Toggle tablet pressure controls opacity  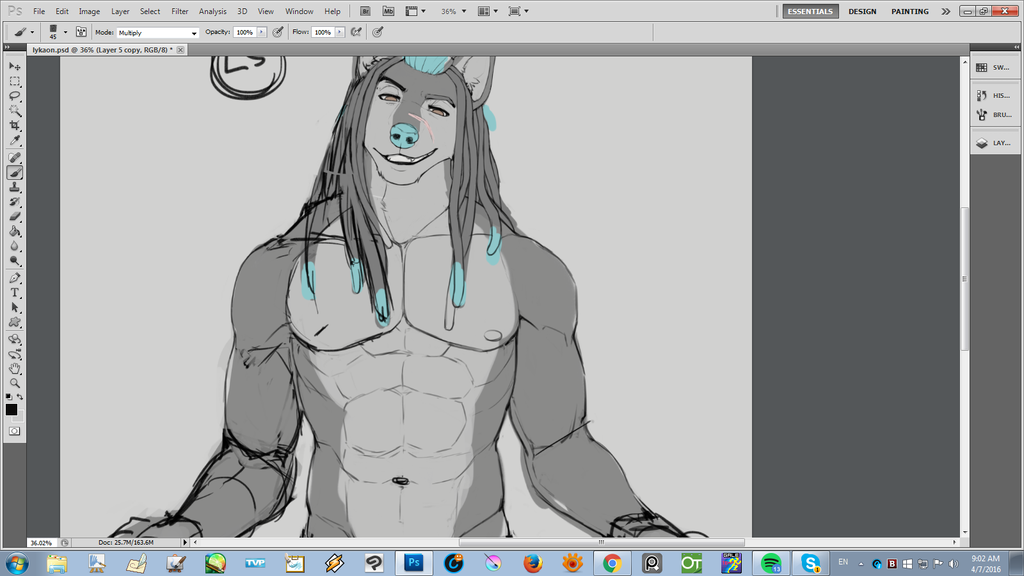[278, 32]
